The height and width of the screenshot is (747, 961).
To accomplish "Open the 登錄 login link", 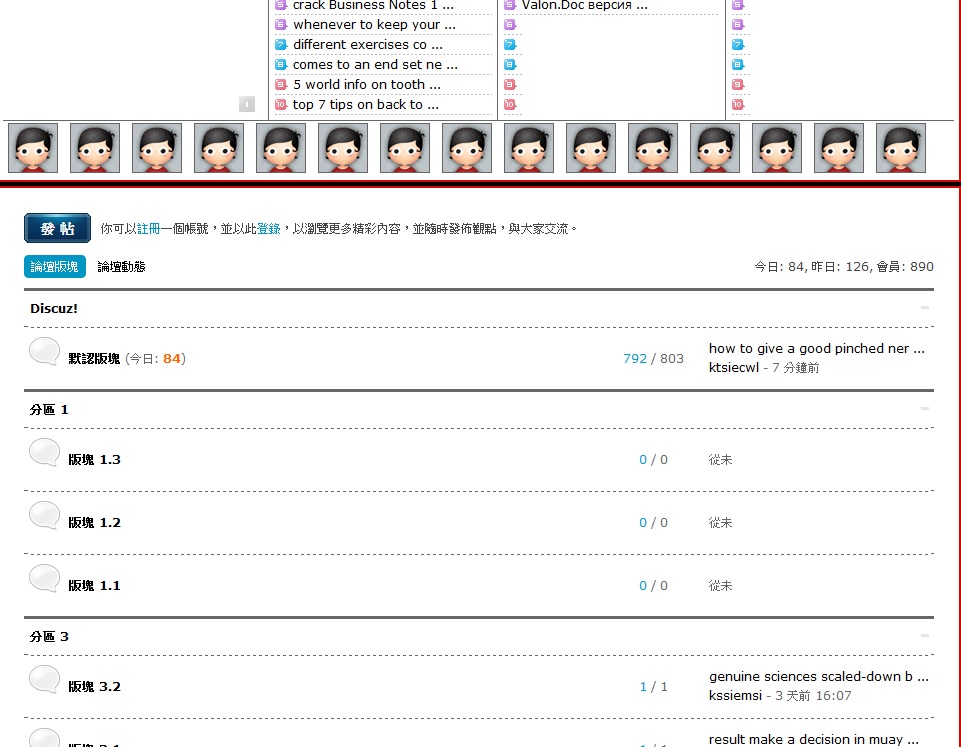I will (x=268, y=229).
